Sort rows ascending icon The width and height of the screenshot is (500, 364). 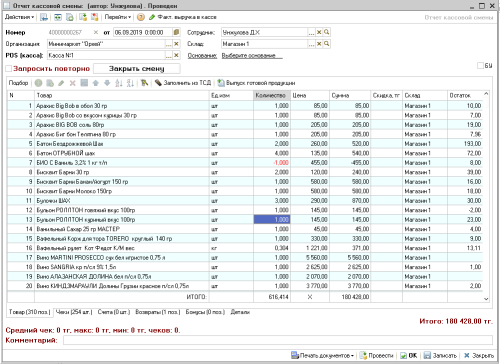[119, 83]
